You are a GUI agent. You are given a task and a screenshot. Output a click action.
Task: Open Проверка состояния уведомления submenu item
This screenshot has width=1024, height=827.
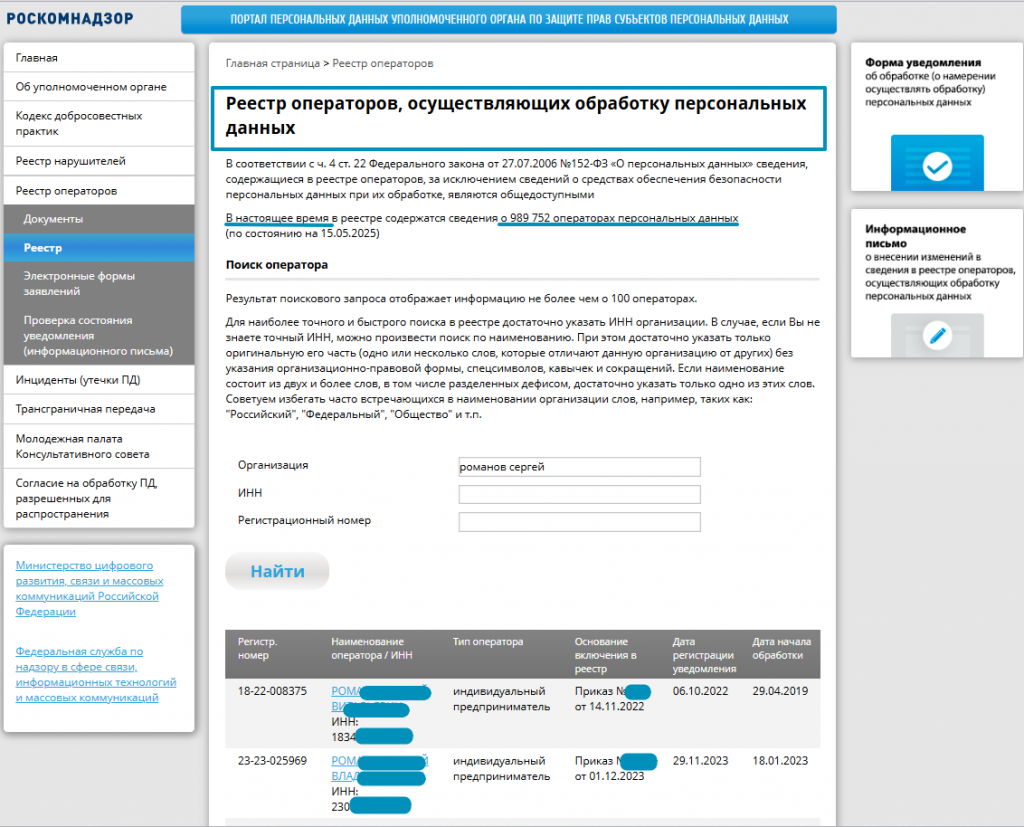click(99, 335)
